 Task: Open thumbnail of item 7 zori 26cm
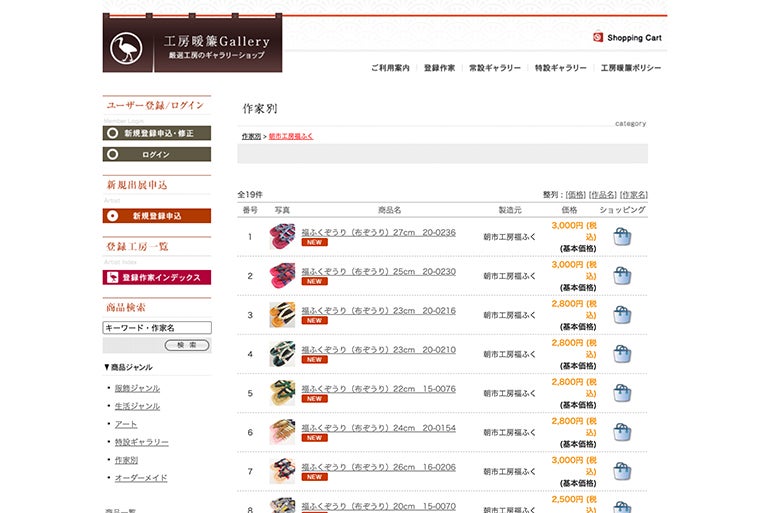coord(282,471)
